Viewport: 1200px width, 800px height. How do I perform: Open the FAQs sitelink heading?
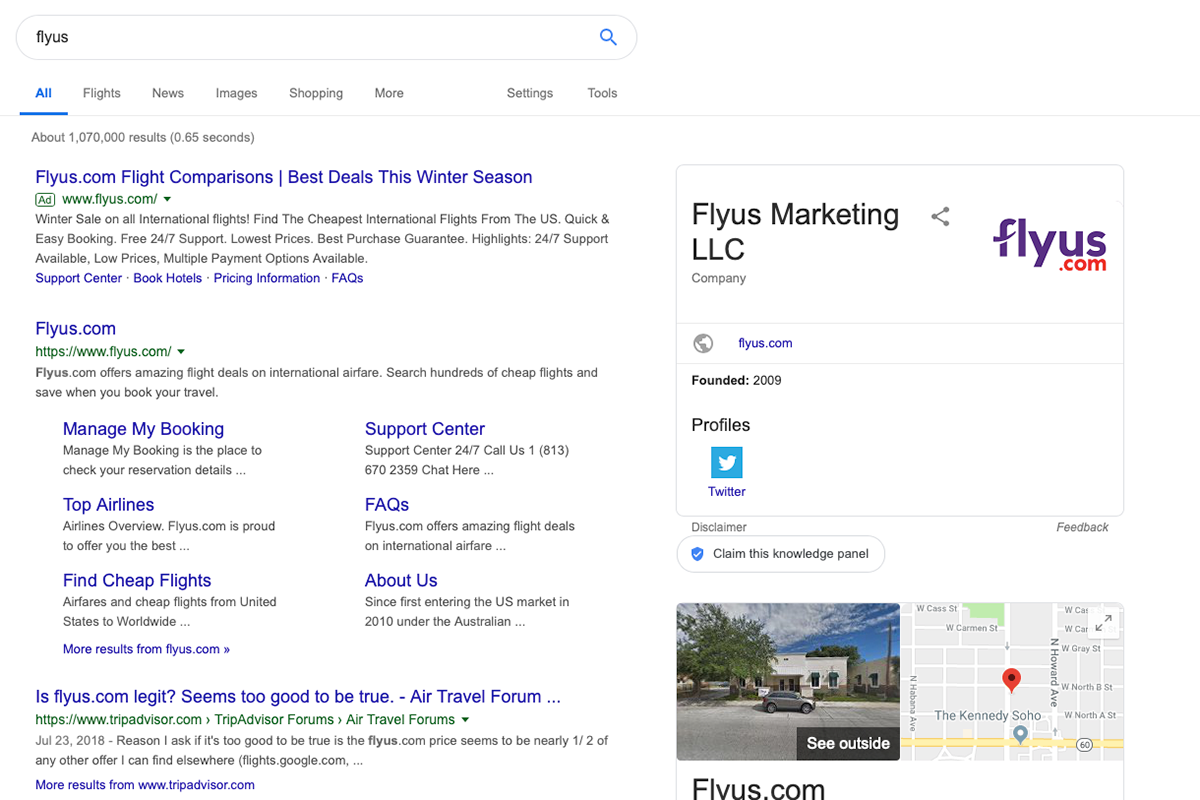pyautogui.click(x=387, y=505)
